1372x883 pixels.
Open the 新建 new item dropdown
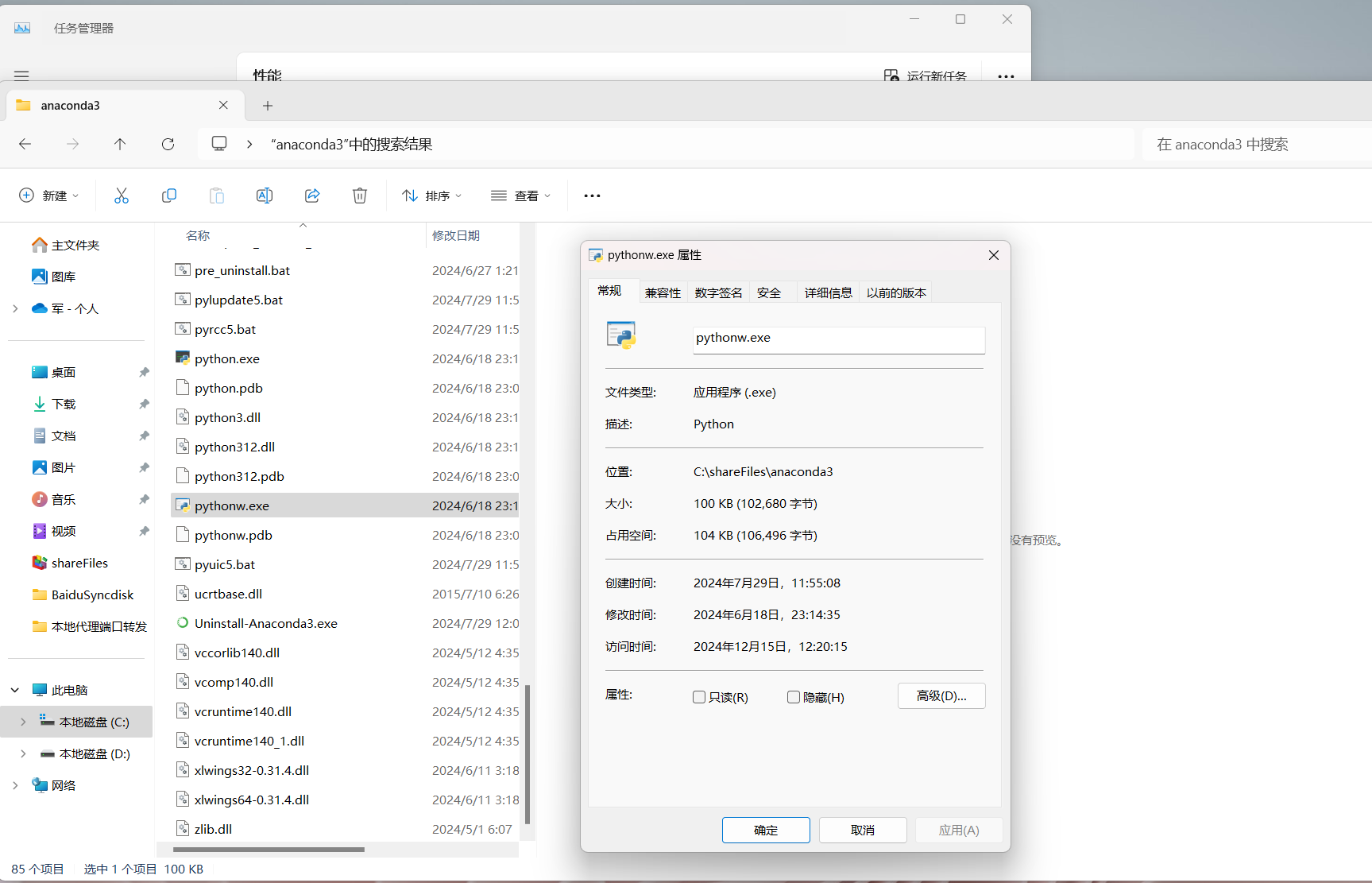49,195
